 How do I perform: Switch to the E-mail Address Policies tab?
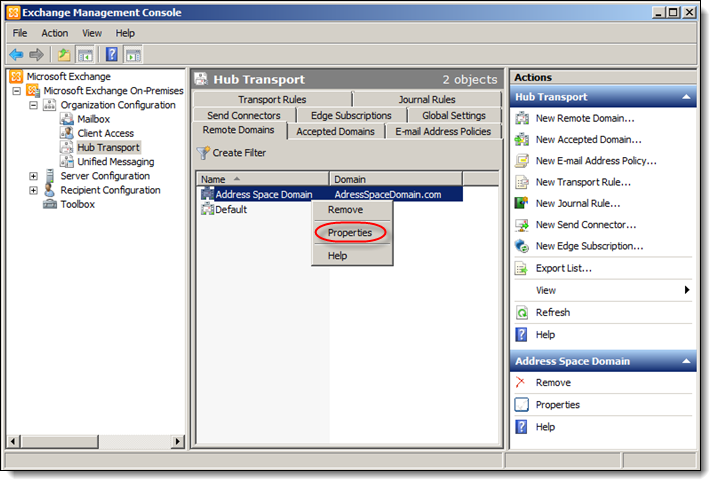443,132
